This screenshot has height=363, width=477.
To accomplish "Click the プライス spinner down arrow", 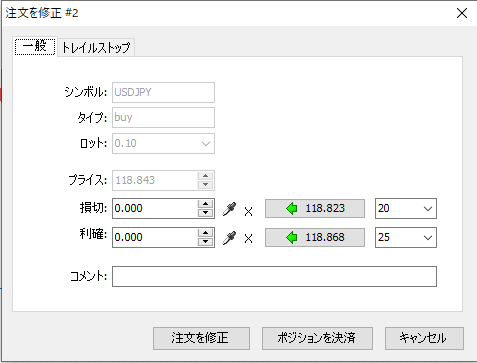I will 205,185.
